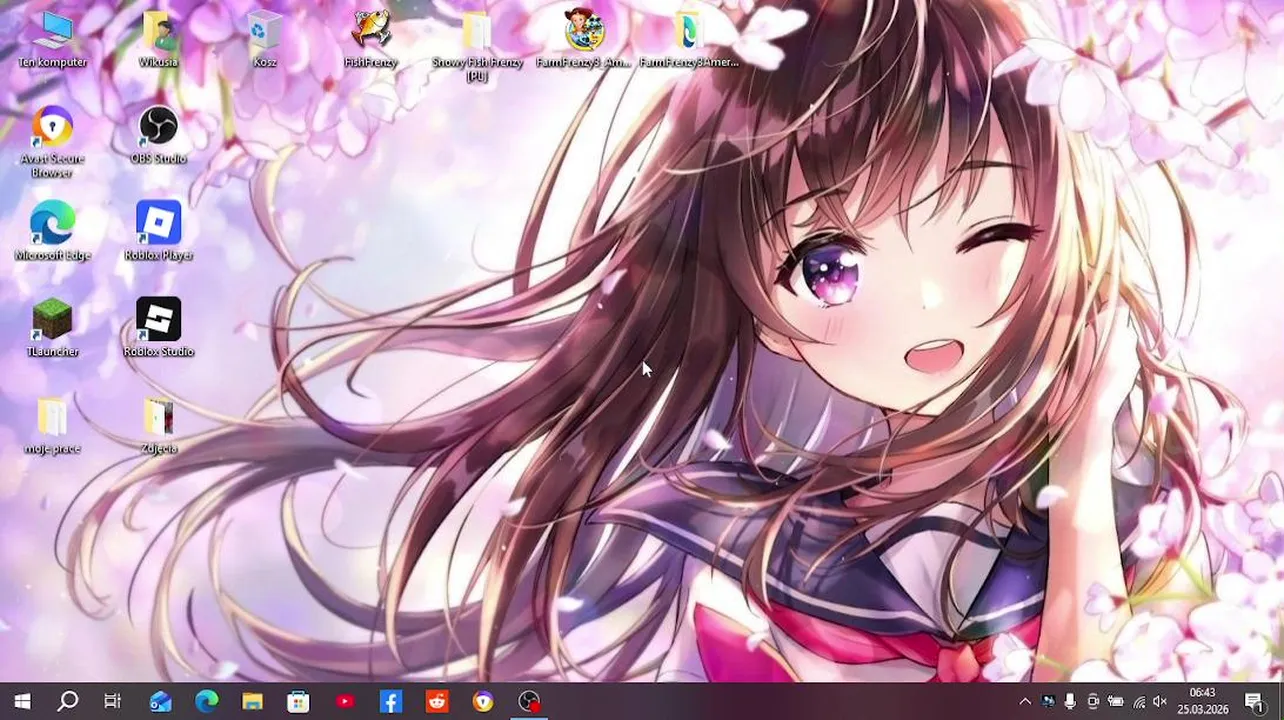The image size is (1284, 720).
Task: Open Microsoft Store from the taskbar
Action: (298, 702)
